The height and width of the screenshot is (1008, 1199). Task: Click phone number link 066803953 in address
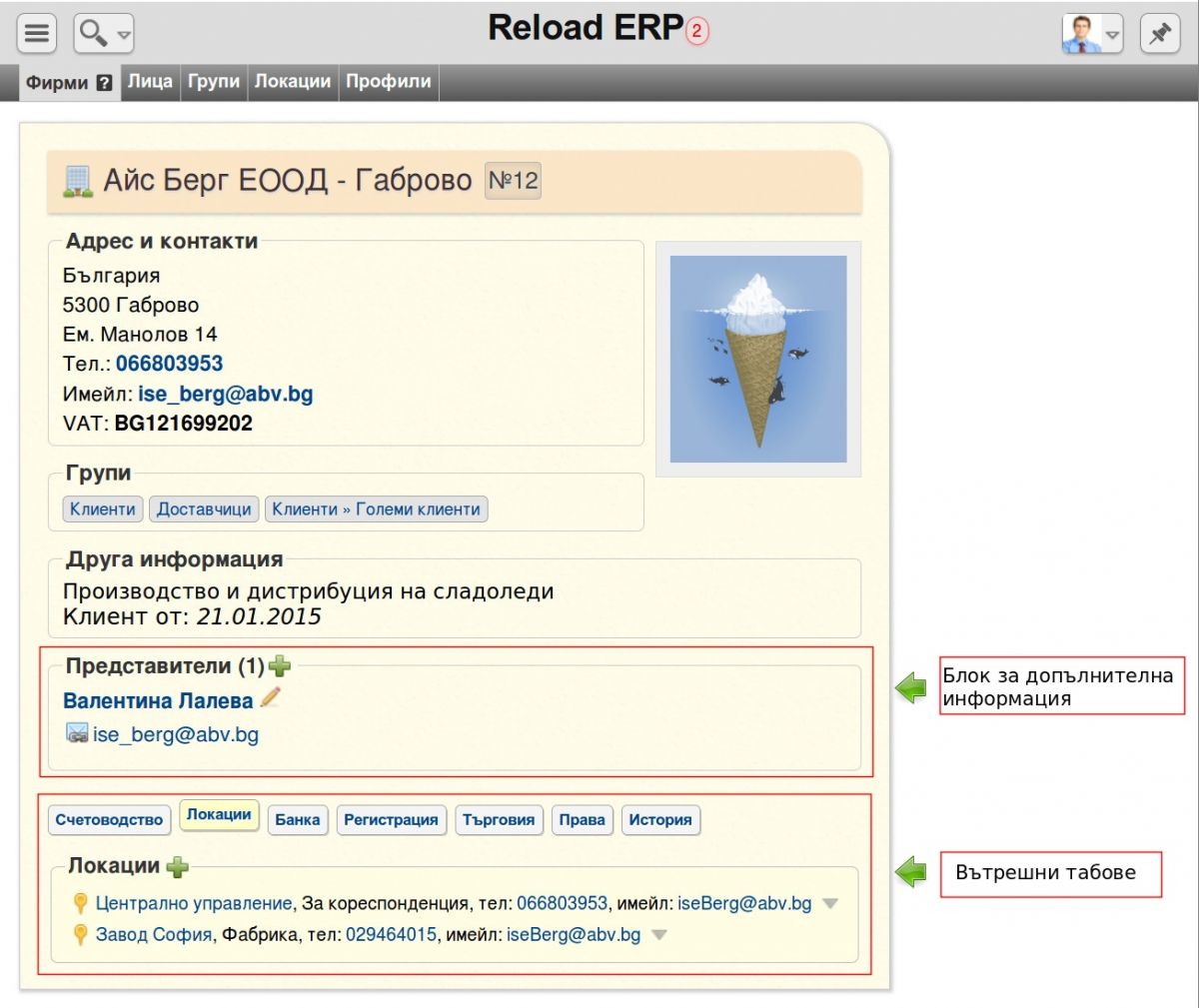pyautogui.click(x=169, y=364)
